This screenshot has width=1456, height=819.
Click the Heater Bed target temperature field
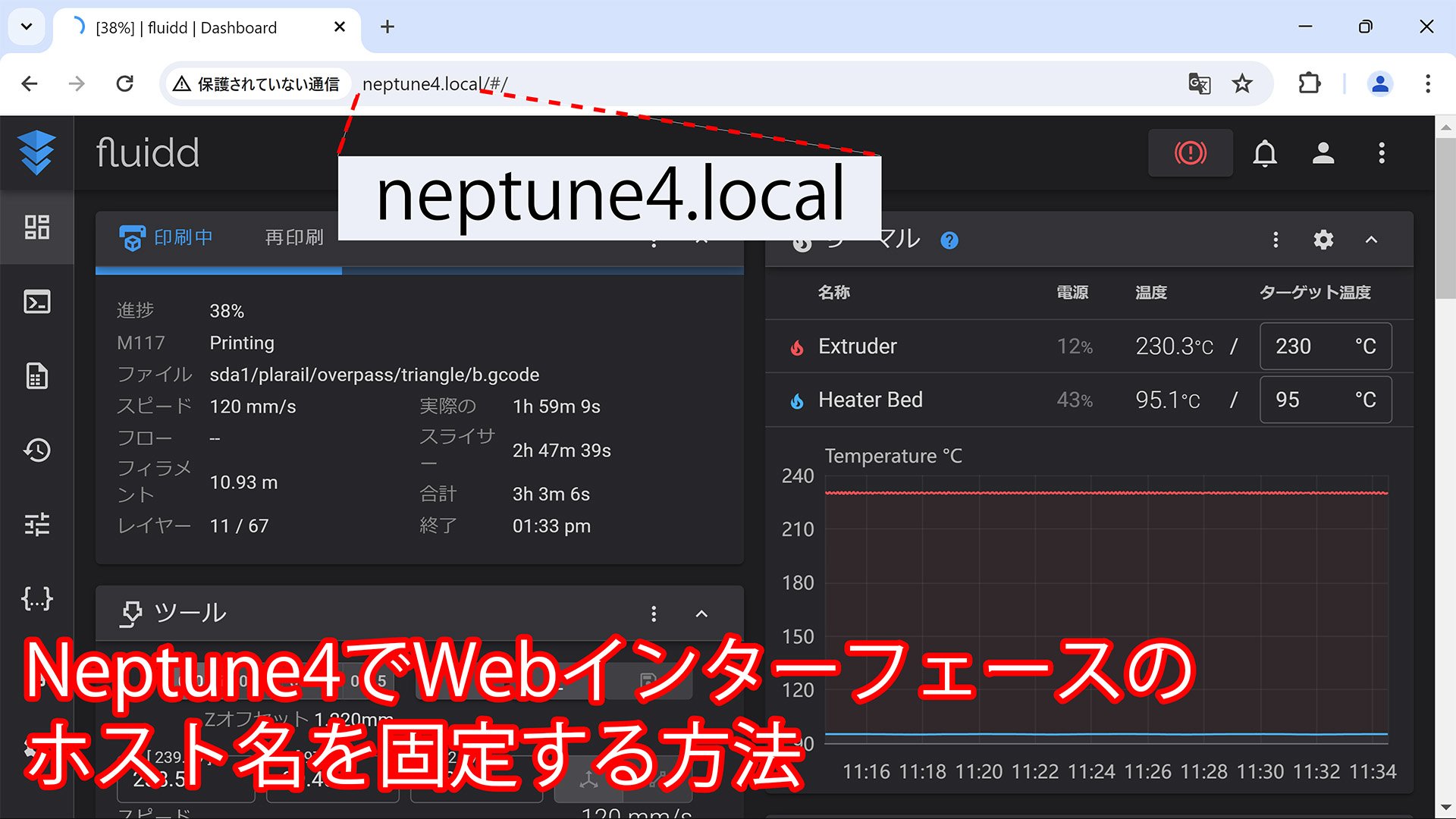[x=1326, y=400]
